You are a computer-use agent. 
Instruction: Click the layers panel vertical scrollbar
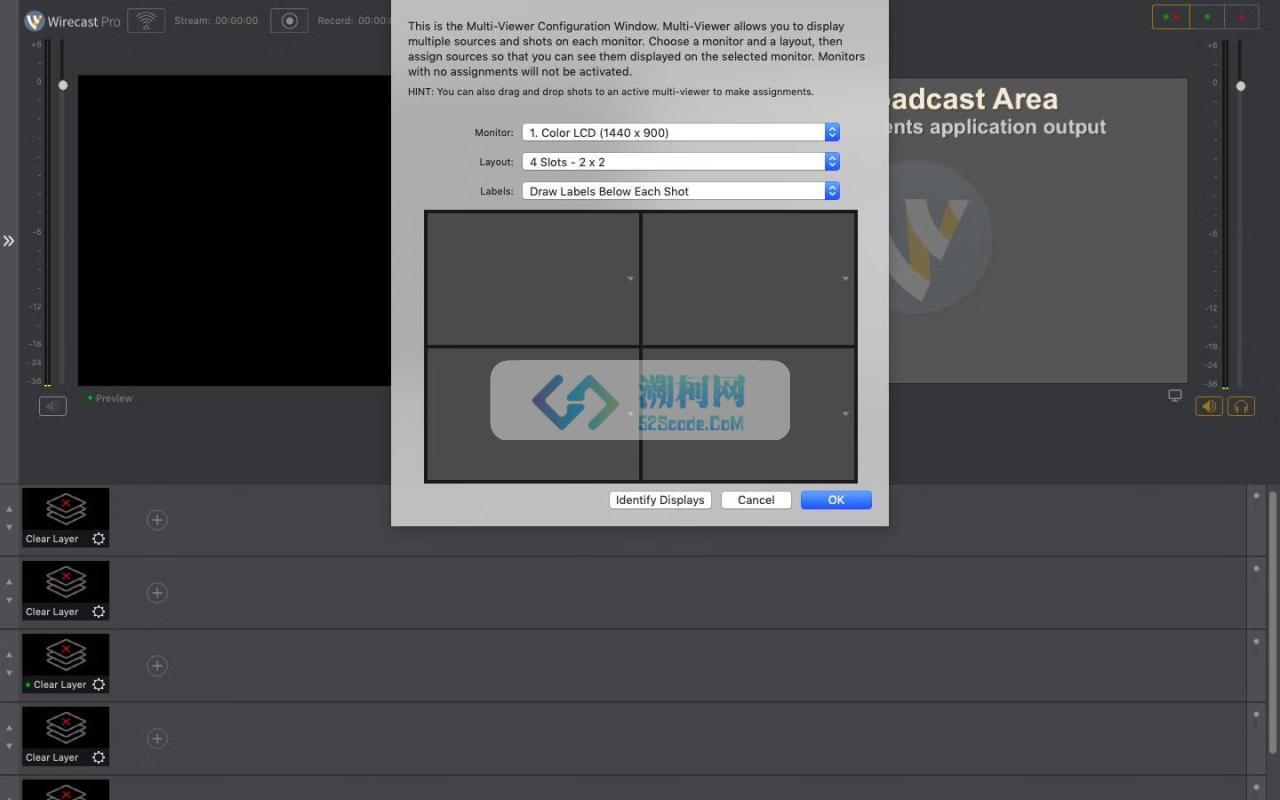(x=1273, y=620)
